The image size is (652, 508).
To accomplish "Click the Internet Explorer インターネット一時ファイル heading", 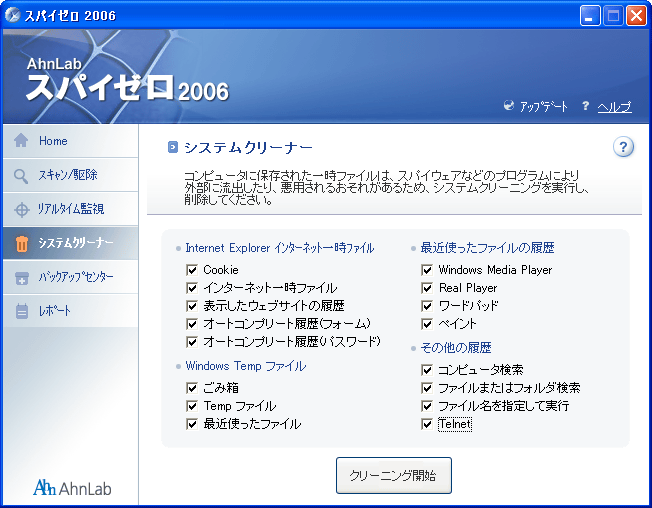I will 279,248.
